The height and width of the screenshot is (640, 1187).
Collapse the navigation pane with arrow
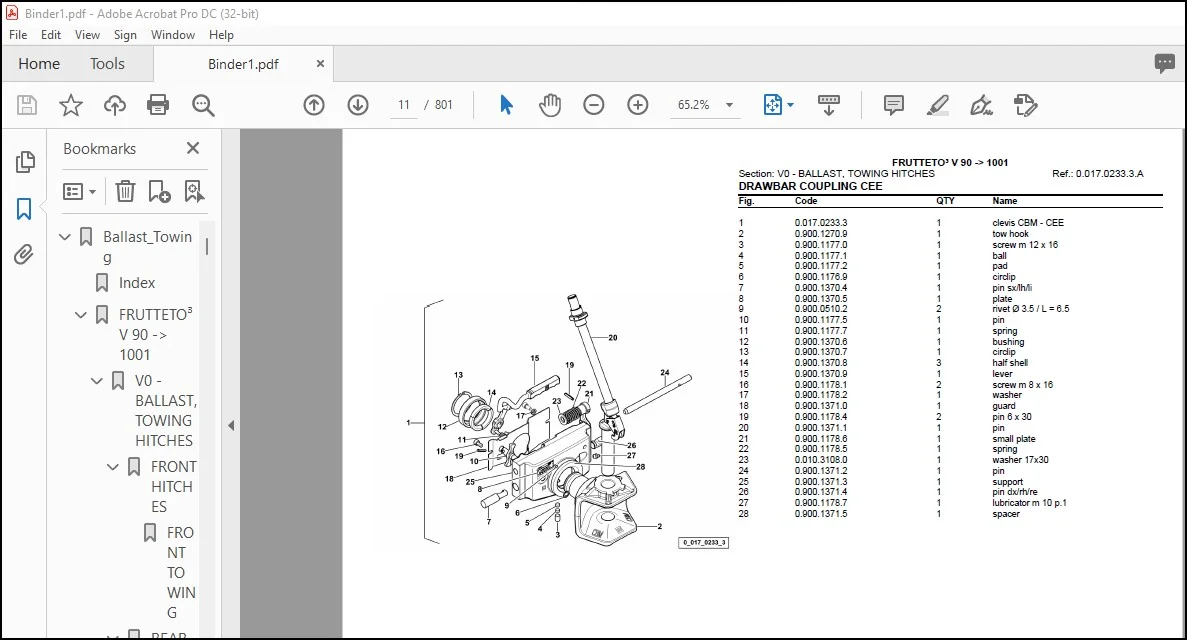pos(231,426)
